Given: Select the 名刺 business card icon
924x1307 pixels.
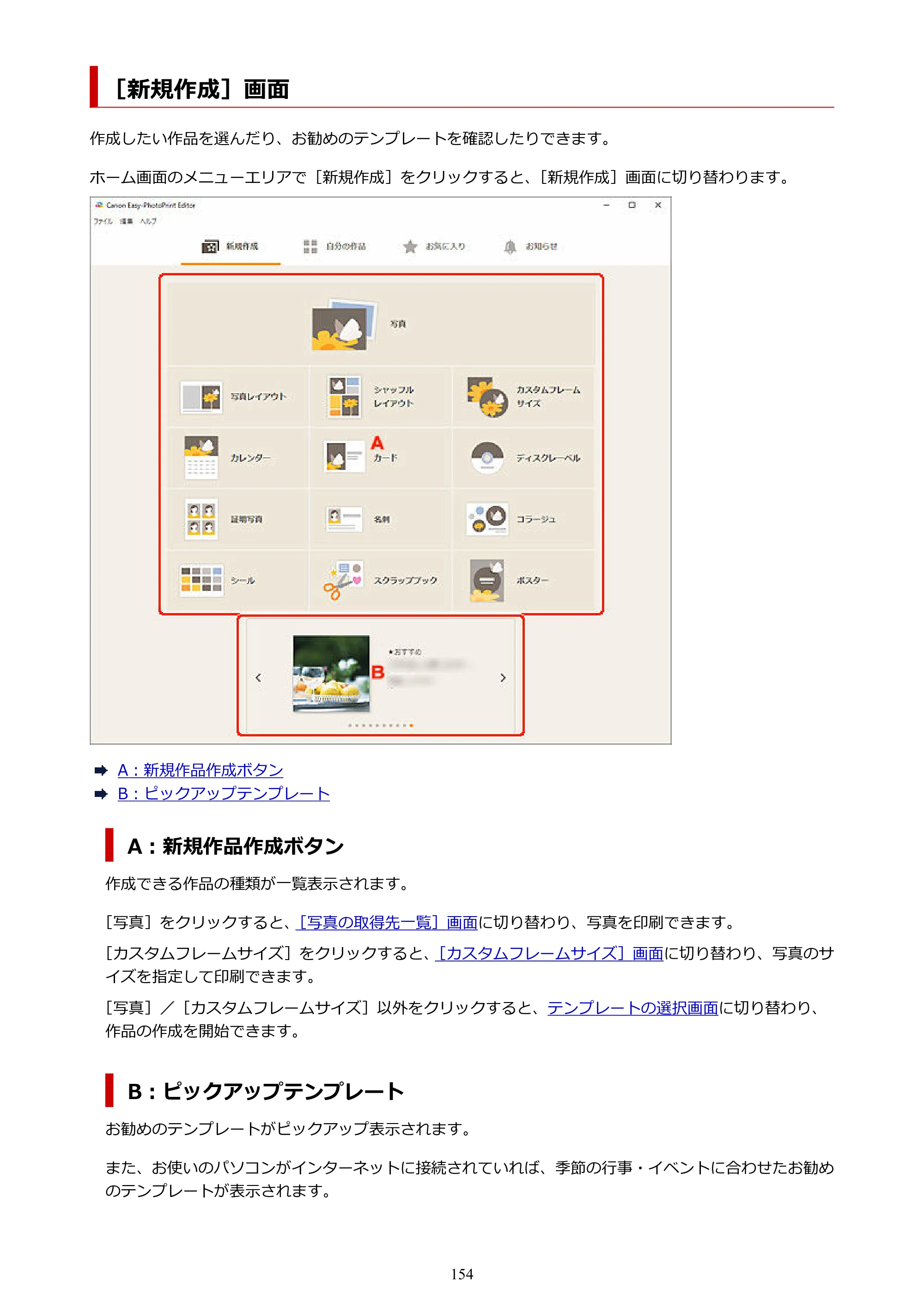Looking at the screenshot, I should (x=344, y=519).
